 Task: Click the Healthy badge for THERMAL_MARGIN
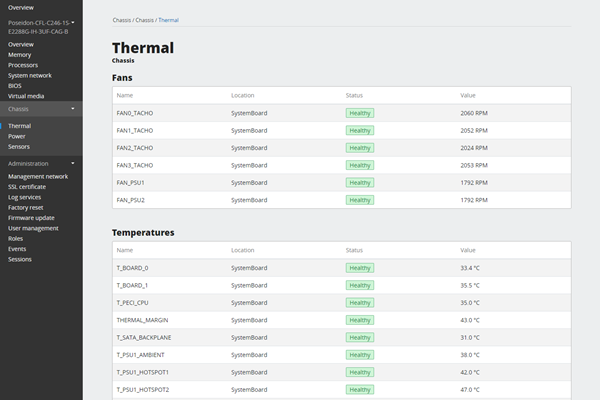[360, 320]
